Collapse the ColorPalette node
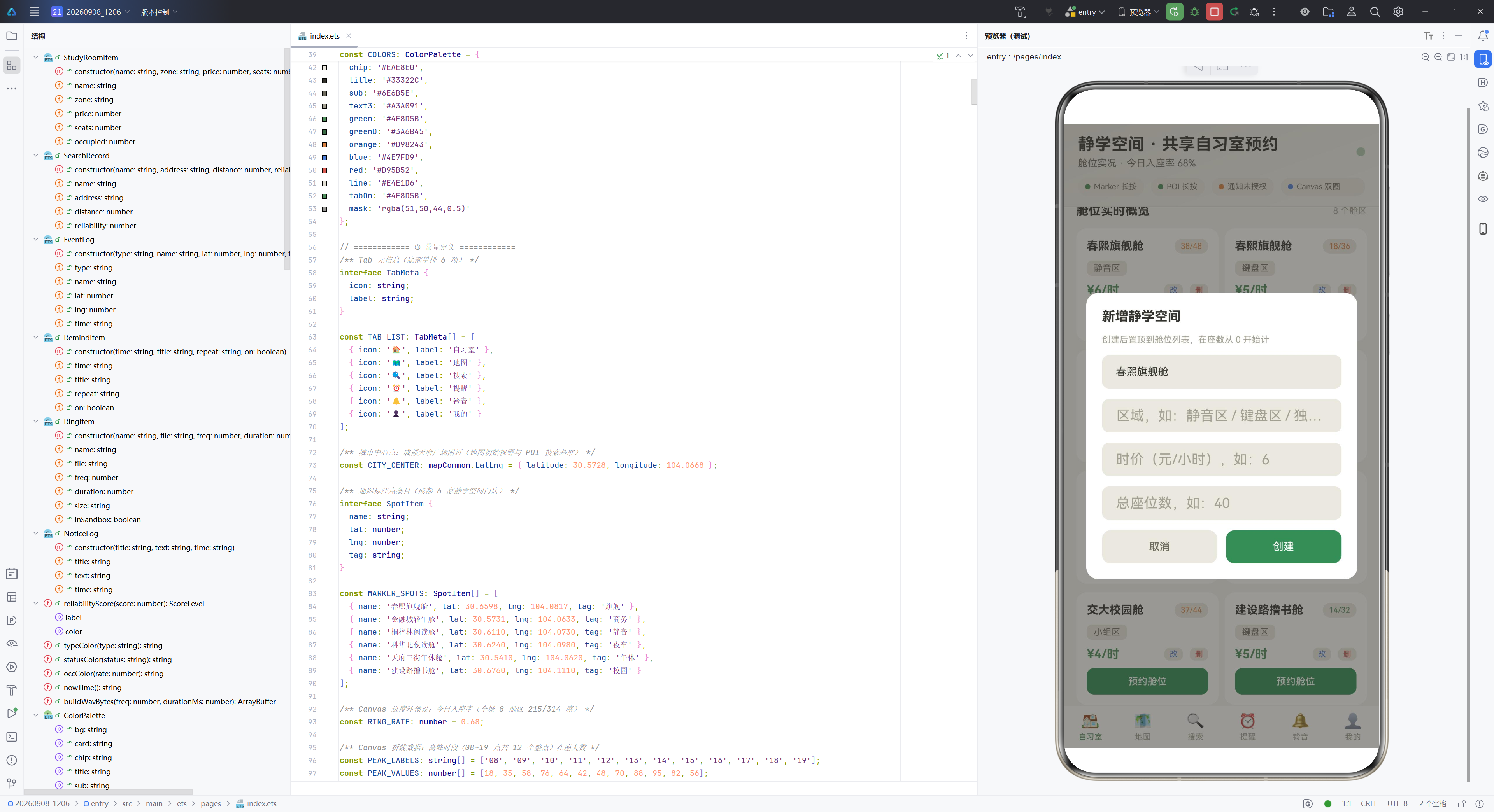This screenshot has height=812, width=1494. tap(36, 715)
